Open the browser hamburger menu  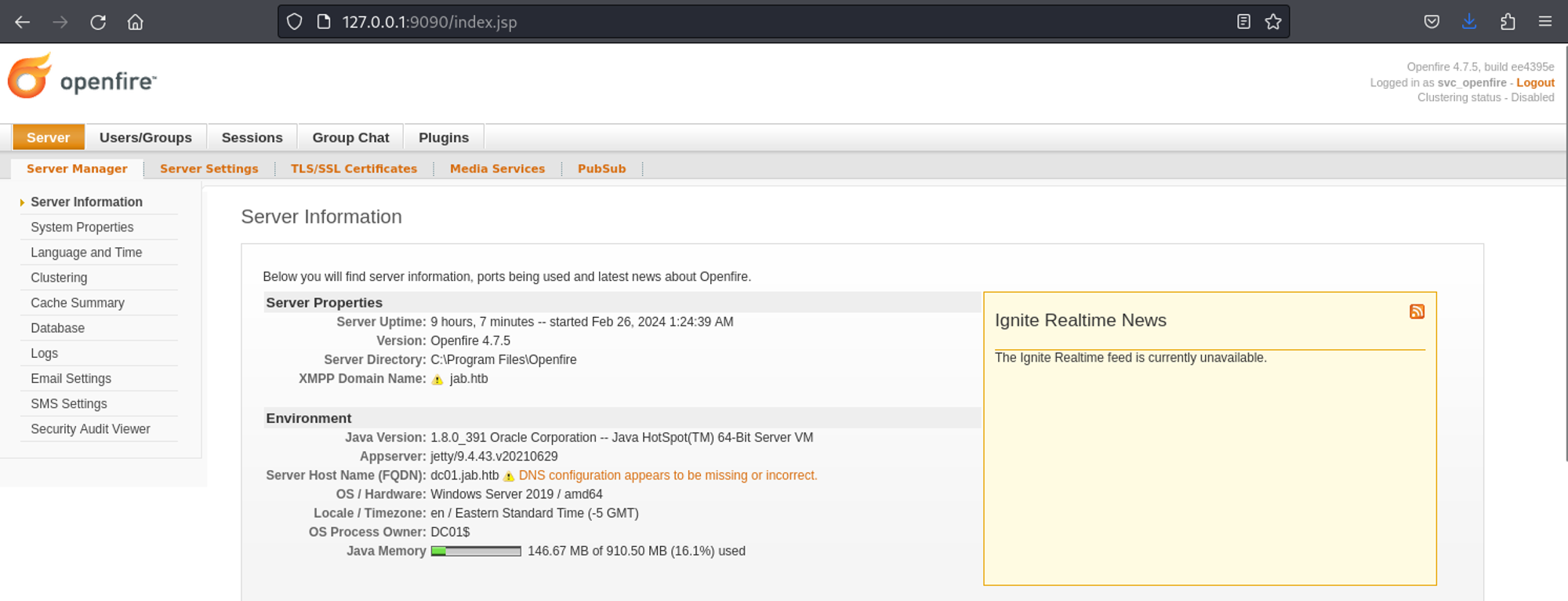click(x=1544, y=22)
